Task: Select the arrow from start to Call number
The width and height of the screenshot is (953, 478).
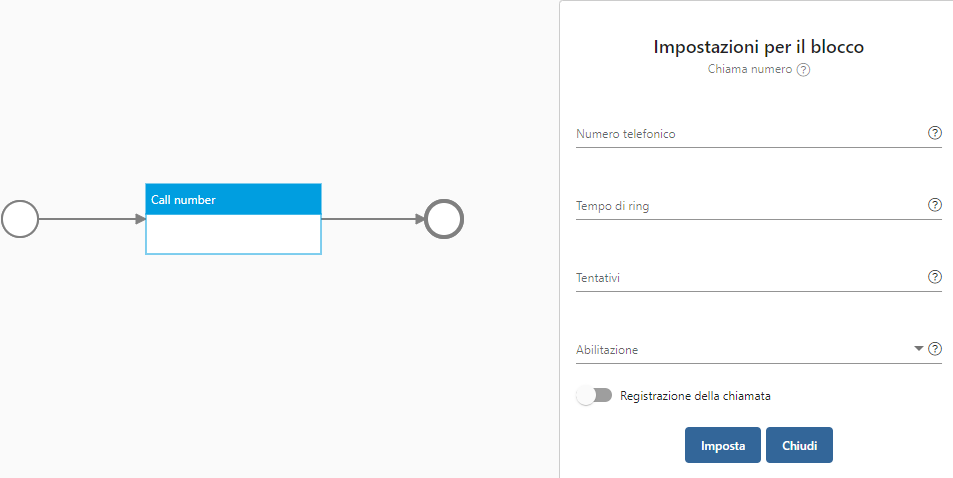Action: pos(92,219)
